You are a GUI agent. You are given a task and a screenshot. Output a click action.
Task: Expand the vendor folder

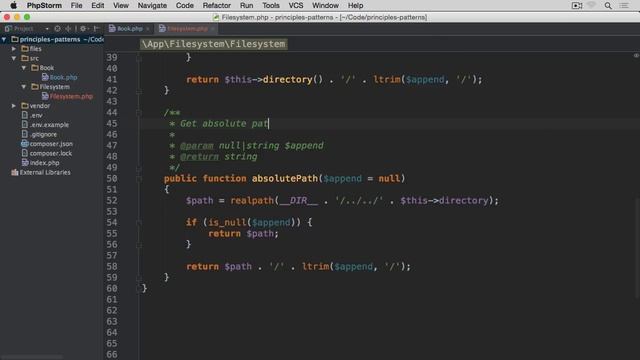pyautogui.click(x=14, y=106)
